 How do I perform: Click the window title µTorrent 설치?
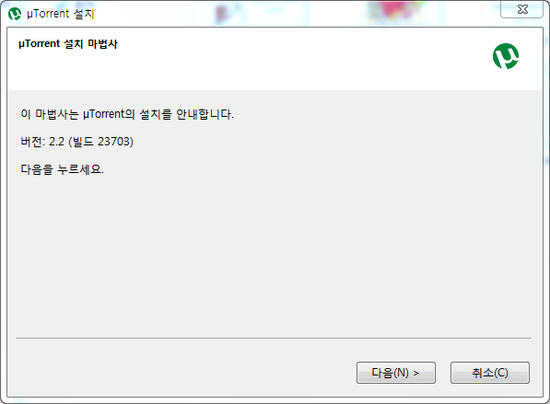tap(60, 14)
